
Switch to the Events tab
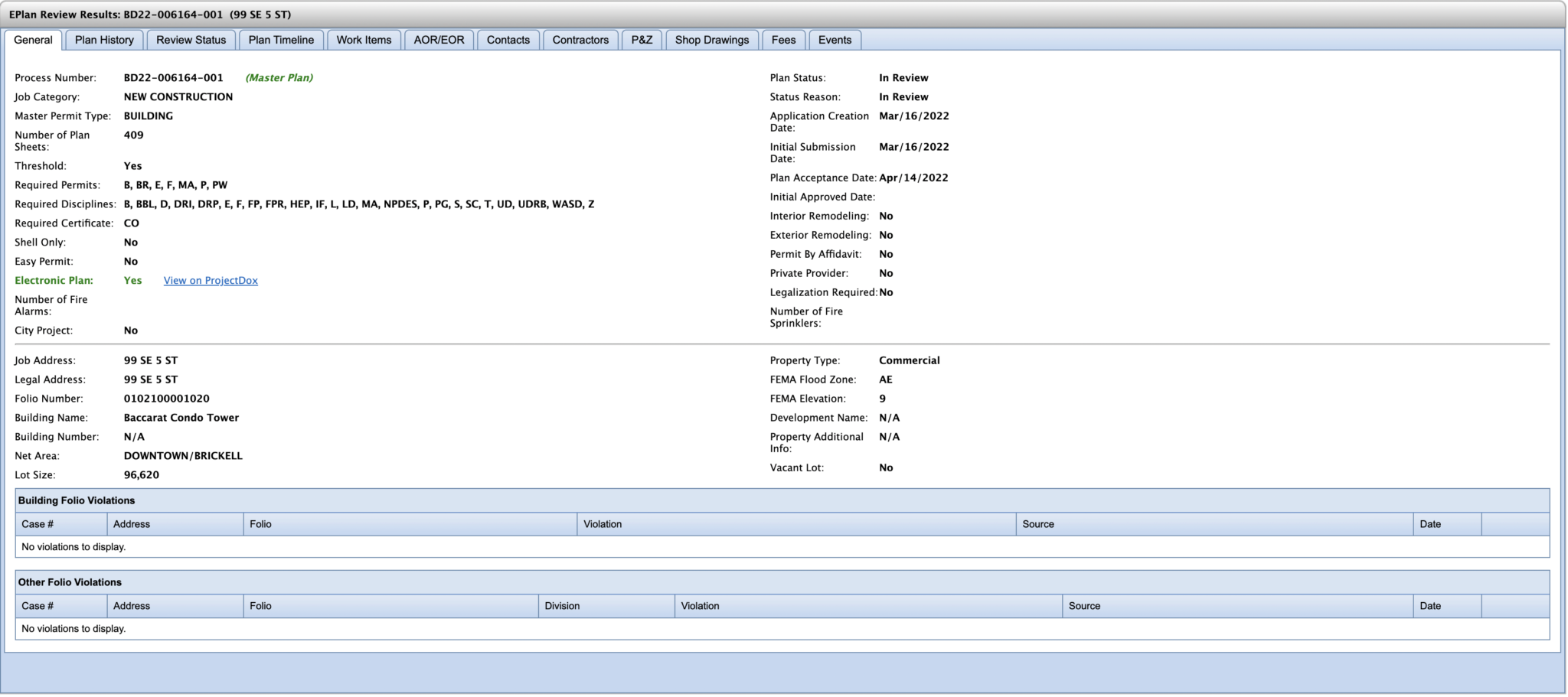(835, 40)
